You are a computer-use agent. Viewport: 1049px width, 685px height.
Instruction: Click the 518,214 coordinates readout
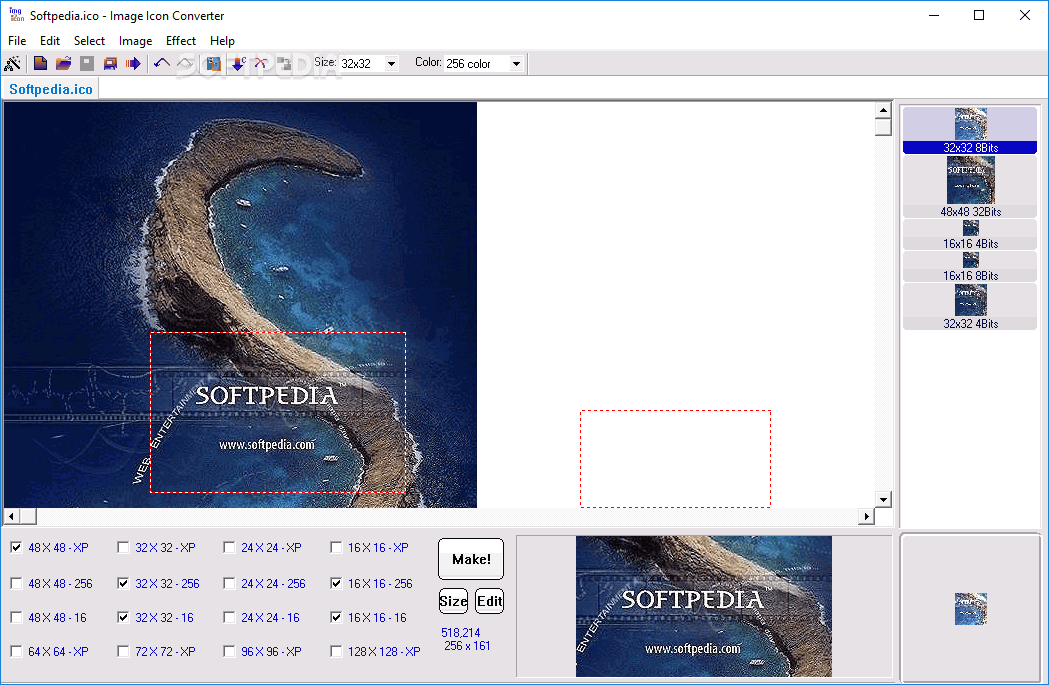click(x=460, y=633)
